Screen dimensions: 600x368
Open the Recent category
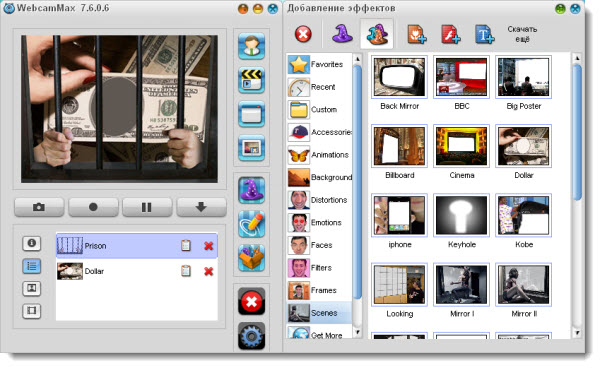point(319,87)
